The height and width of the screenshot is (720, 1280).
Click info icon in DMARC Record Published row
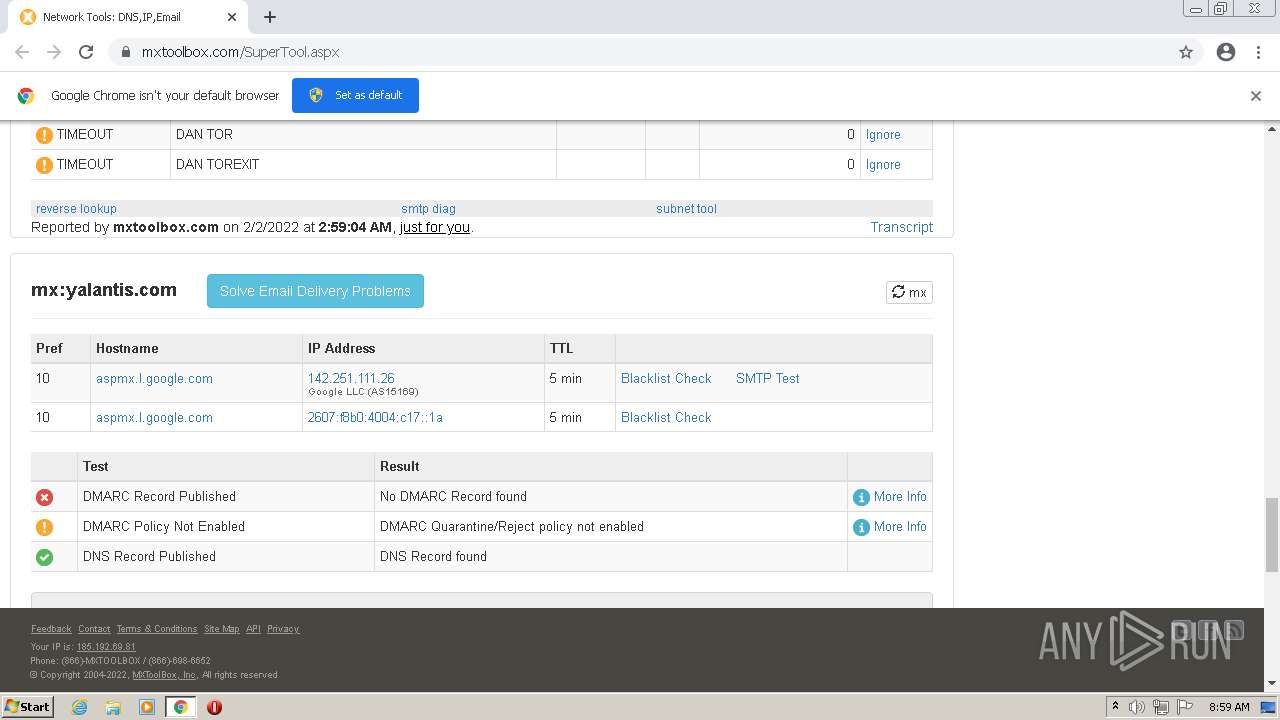(x=861, y=497)
